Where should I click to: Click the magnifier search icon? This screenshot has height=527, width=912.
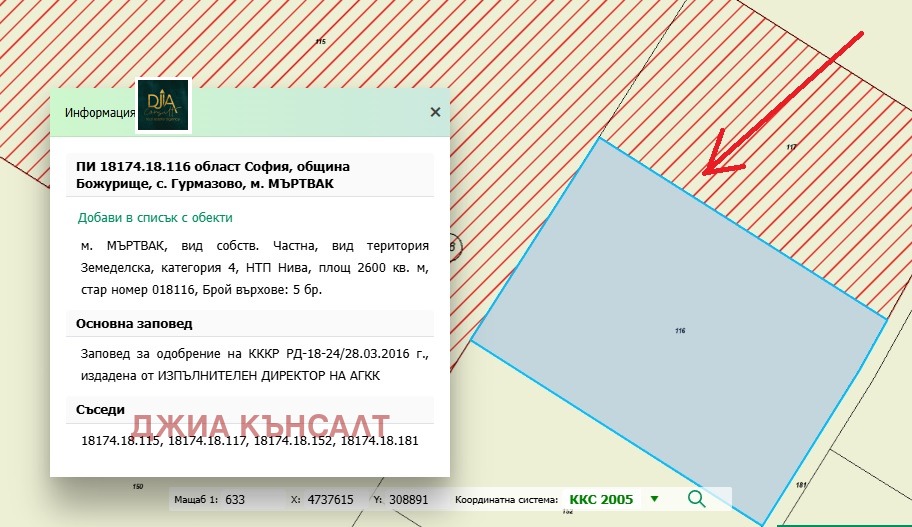[x=696, y=499]
